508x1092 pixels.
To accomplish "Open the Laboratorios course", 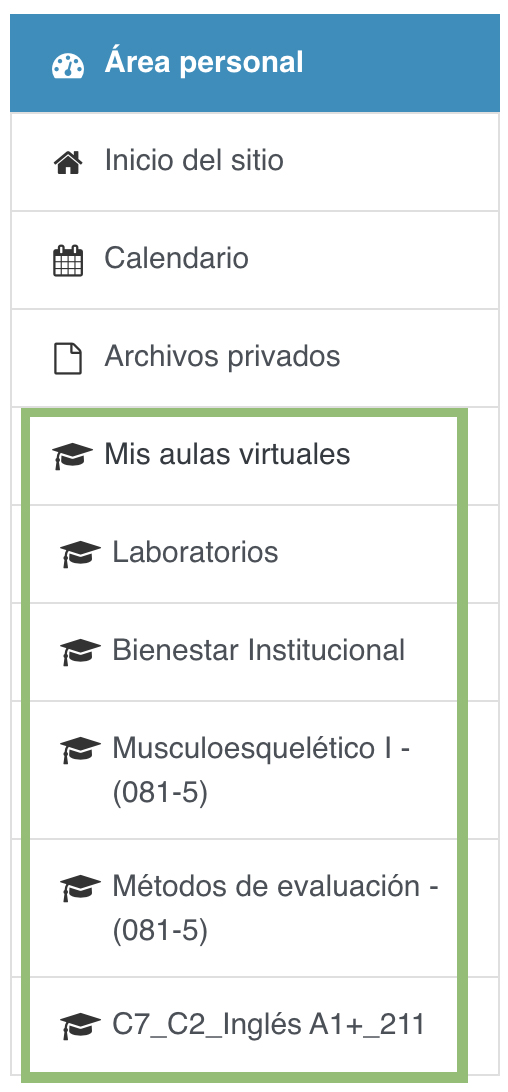I will [243, 554].
